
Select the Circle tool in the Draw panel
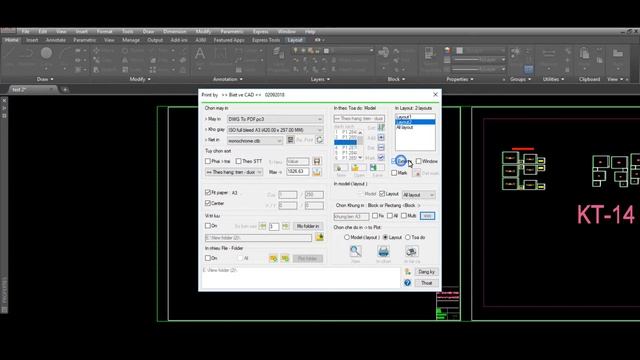coord(46,53)
